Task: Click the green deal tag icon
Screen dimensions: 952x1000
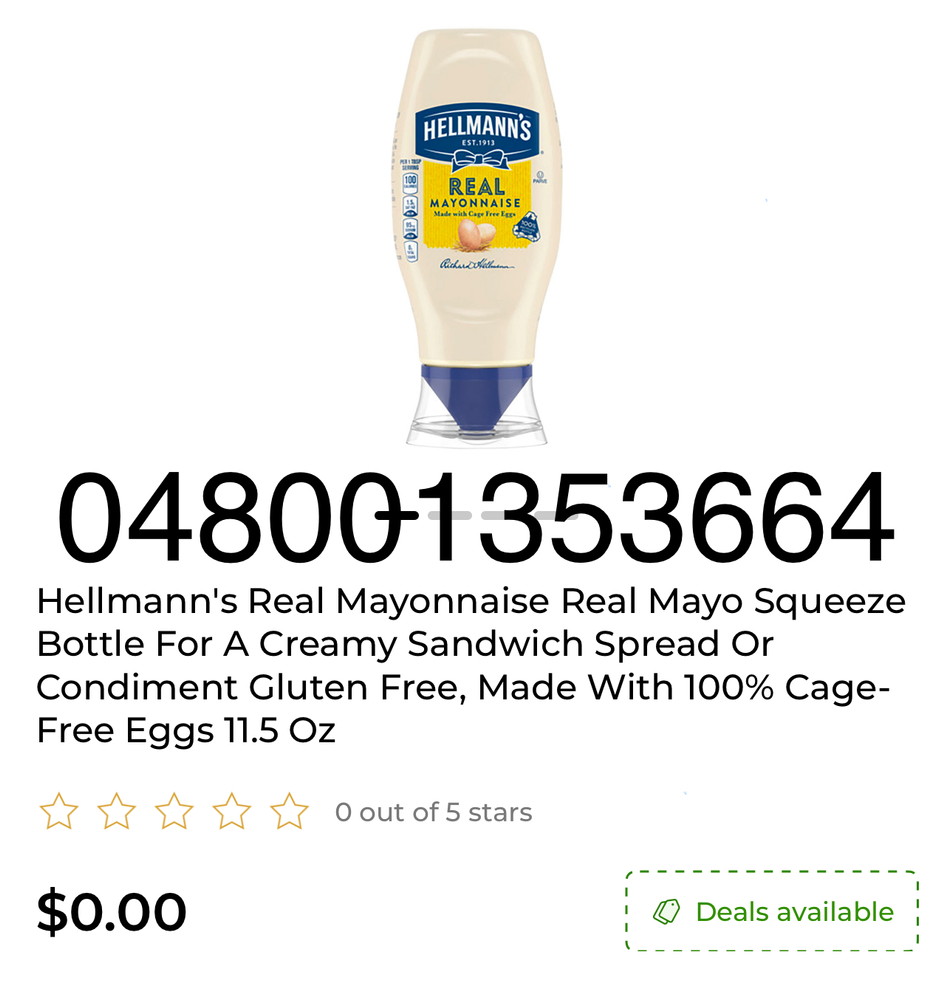Action: [666, 911]
